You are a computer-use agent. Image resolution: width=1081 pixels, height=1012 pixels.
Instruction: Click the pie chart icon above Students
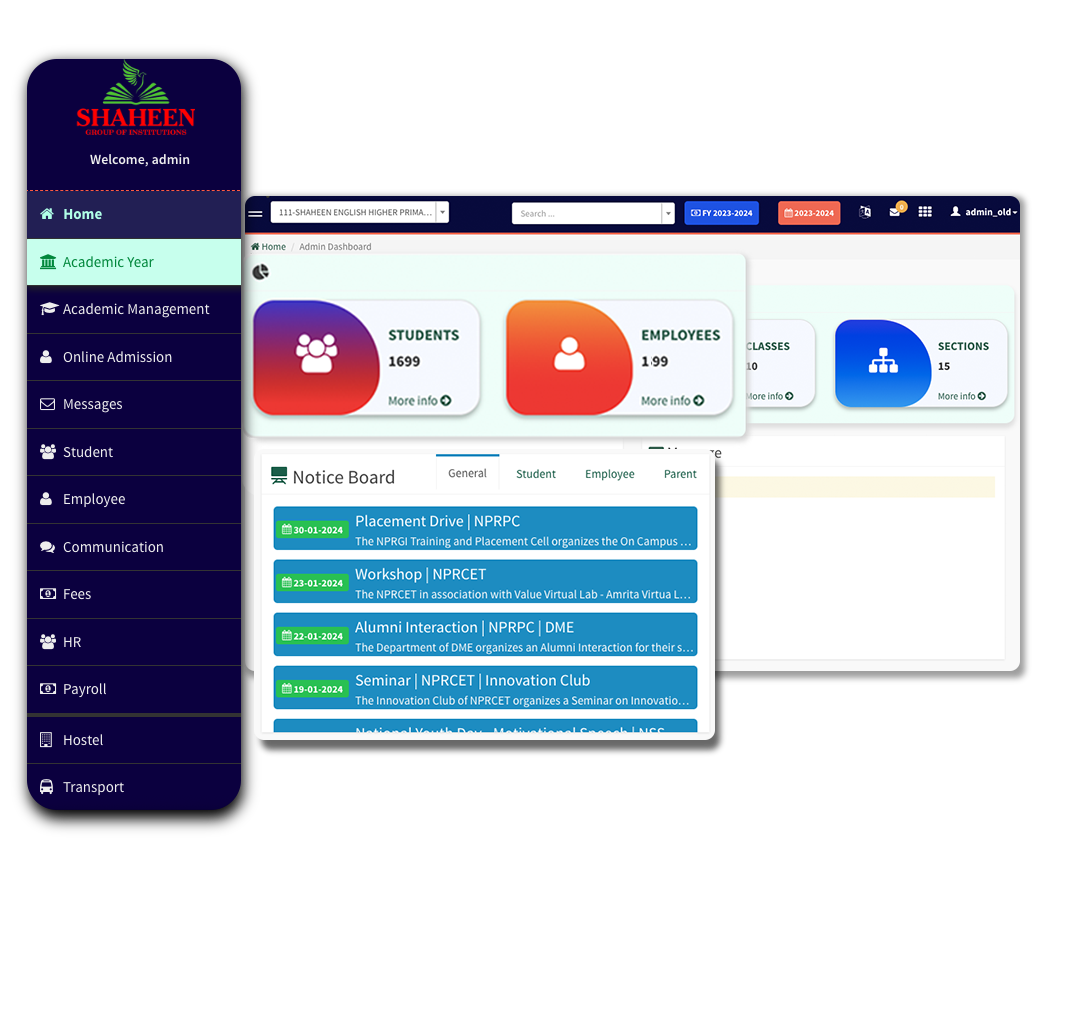261,271
